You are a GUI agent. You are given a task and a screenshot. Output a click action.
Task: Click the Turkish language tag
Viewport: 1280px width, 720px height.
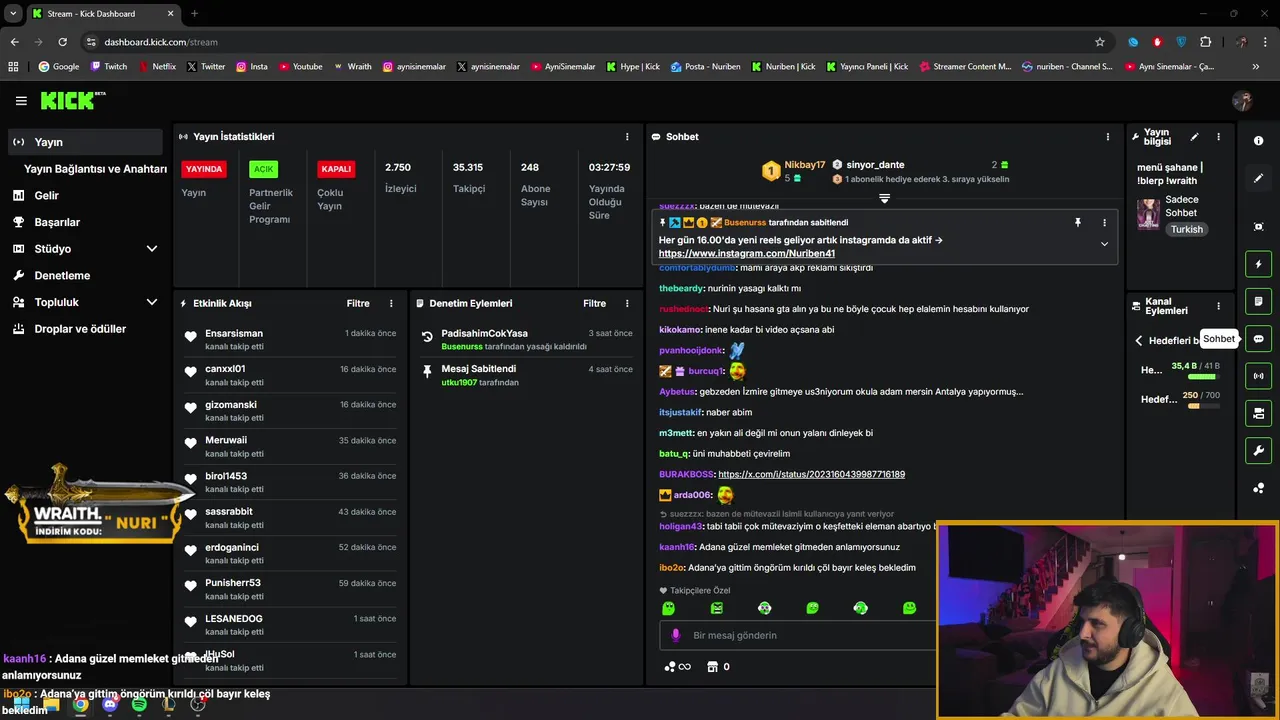pyautogui.click(x=1187, y=229)
